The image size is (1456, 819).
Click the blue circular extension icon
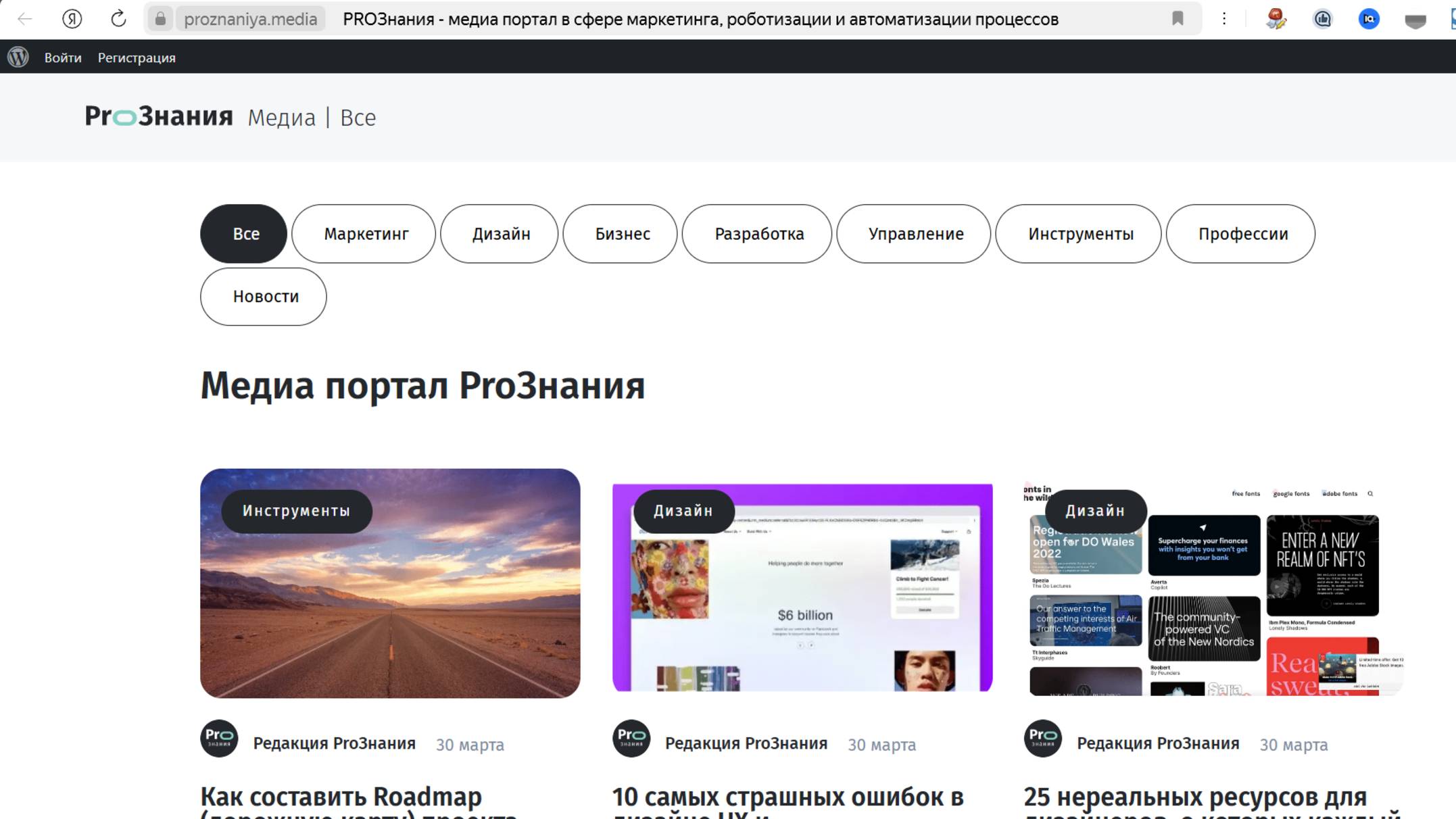(x=1369, y=19)
